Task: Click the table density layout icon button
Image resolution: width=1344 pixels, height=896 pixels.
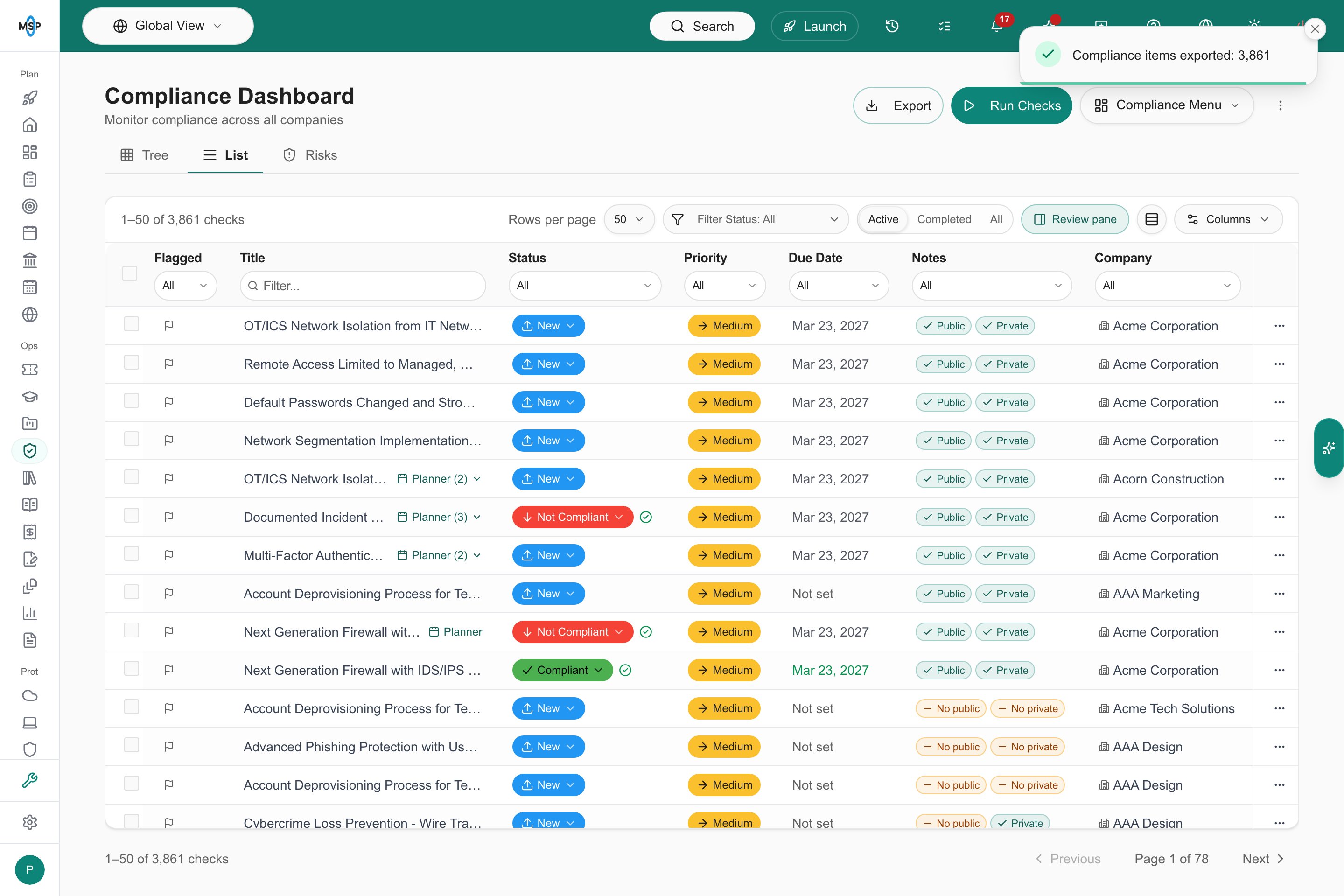Action: 1151,219
